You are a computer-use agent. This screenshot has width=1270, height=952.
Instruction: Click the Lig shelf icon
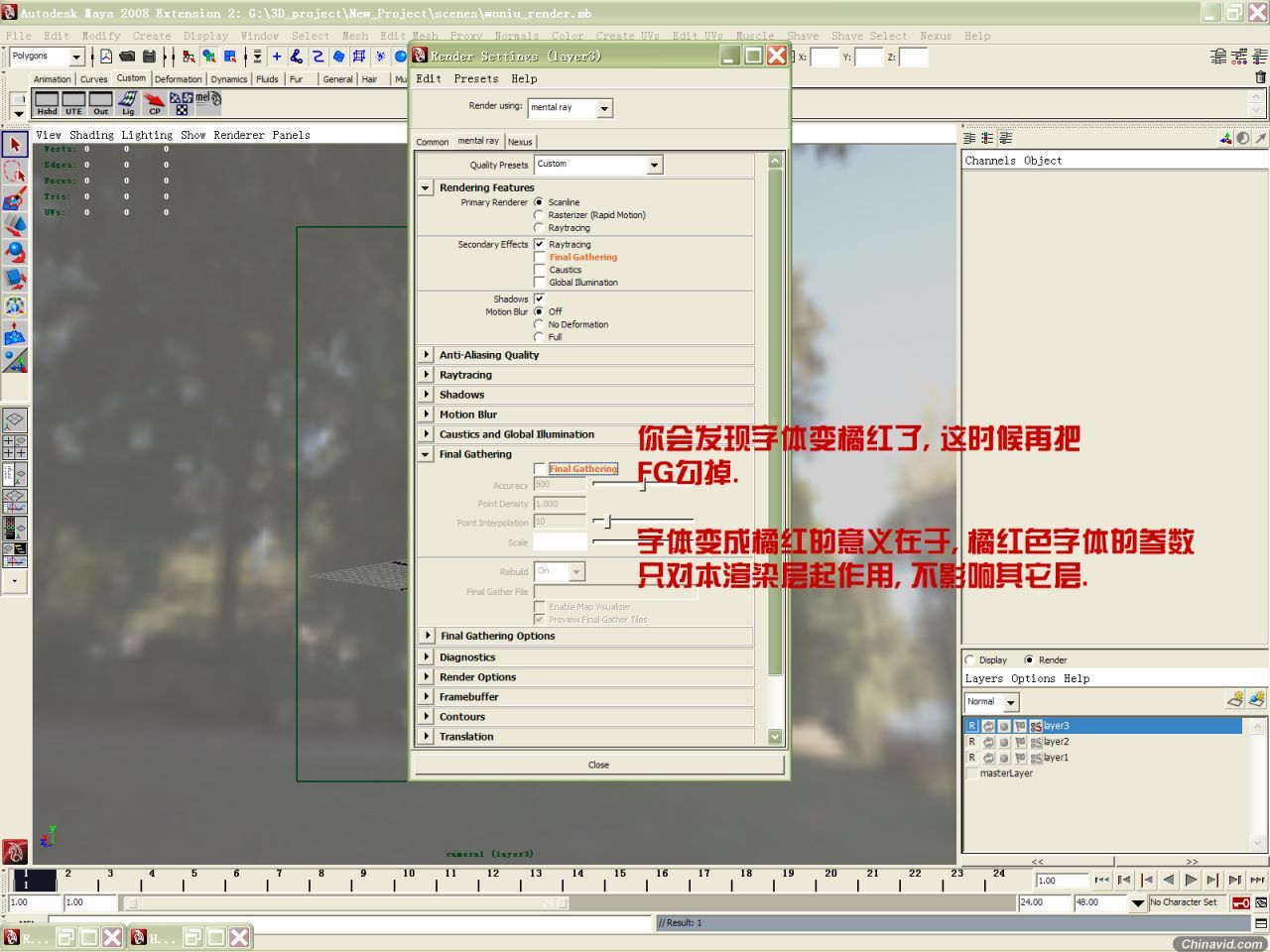click(x=127, y=103)
